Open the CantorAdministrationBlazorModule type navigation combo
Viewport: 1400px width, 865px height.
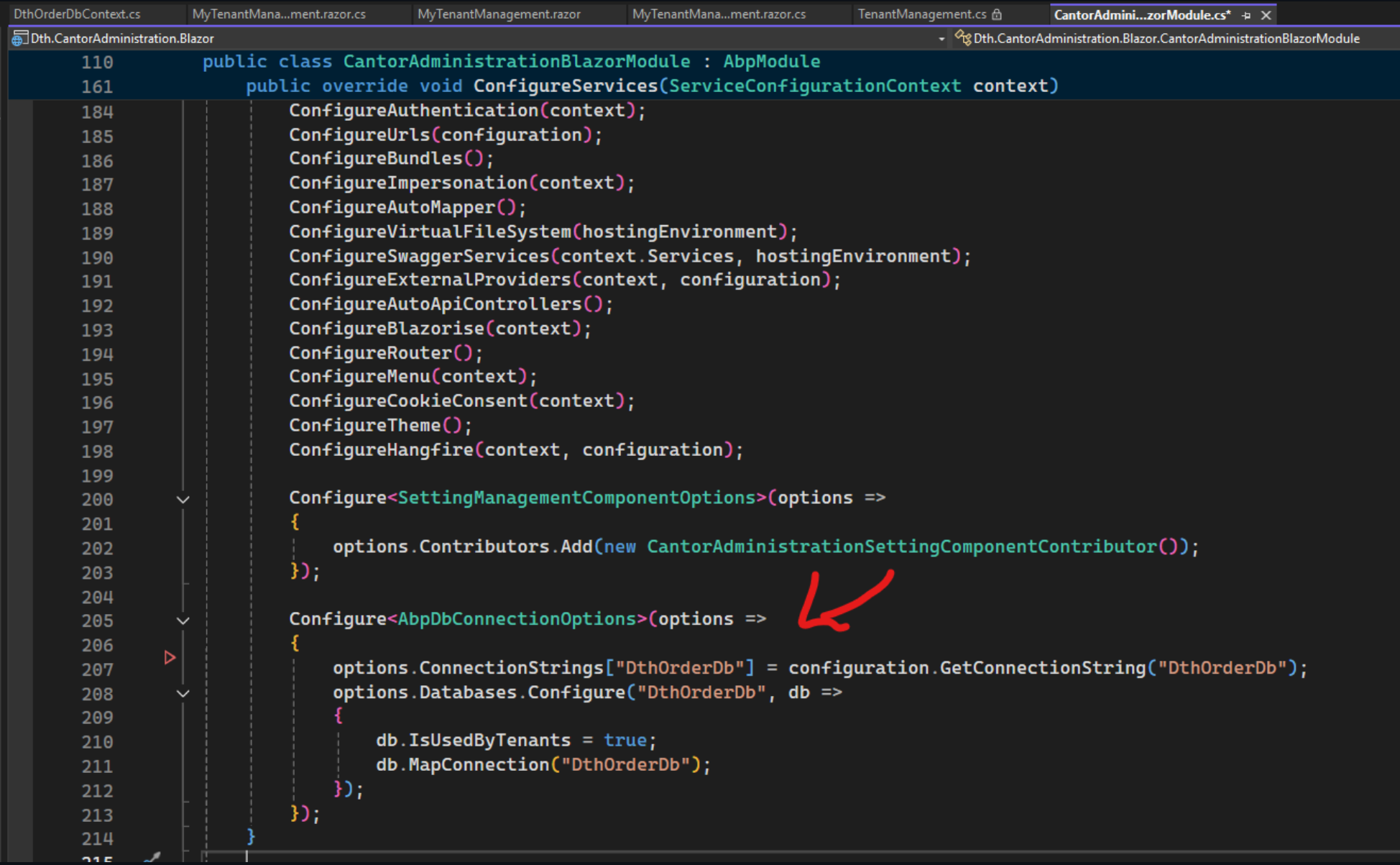(1166, 39)
